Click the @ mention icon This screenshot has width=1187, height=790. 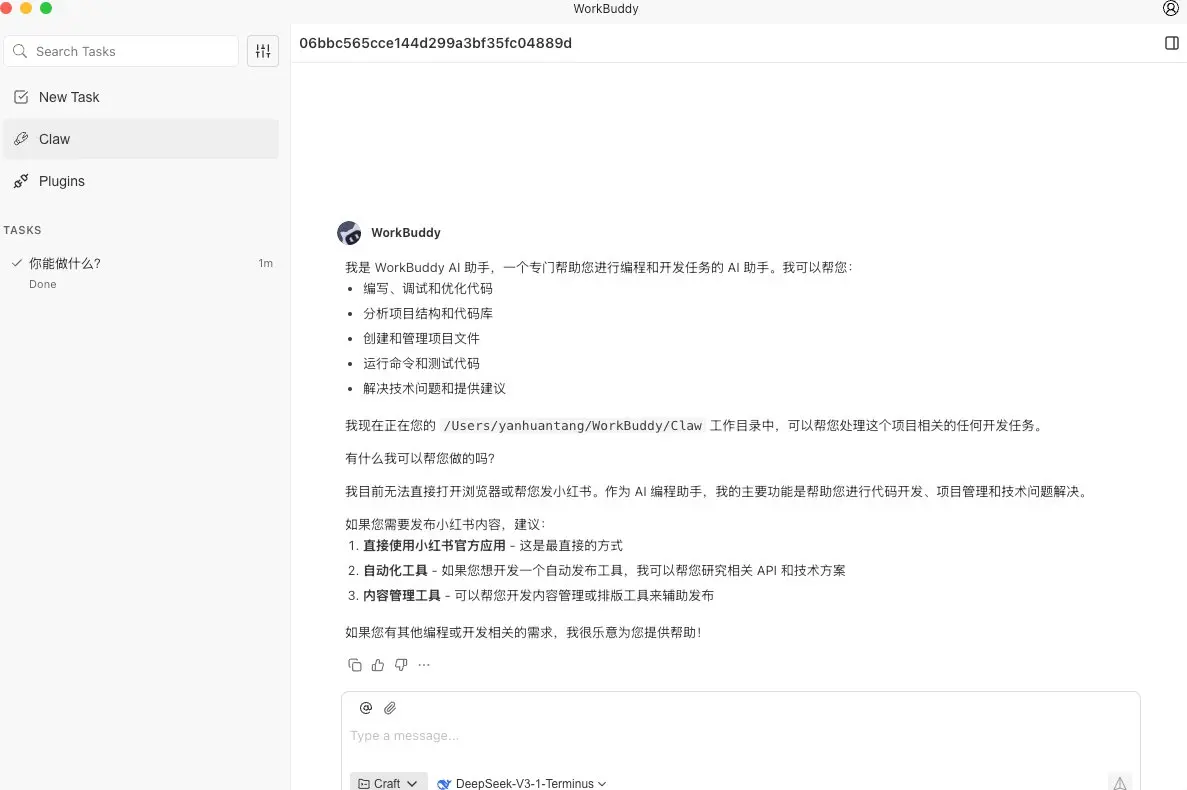366,708
